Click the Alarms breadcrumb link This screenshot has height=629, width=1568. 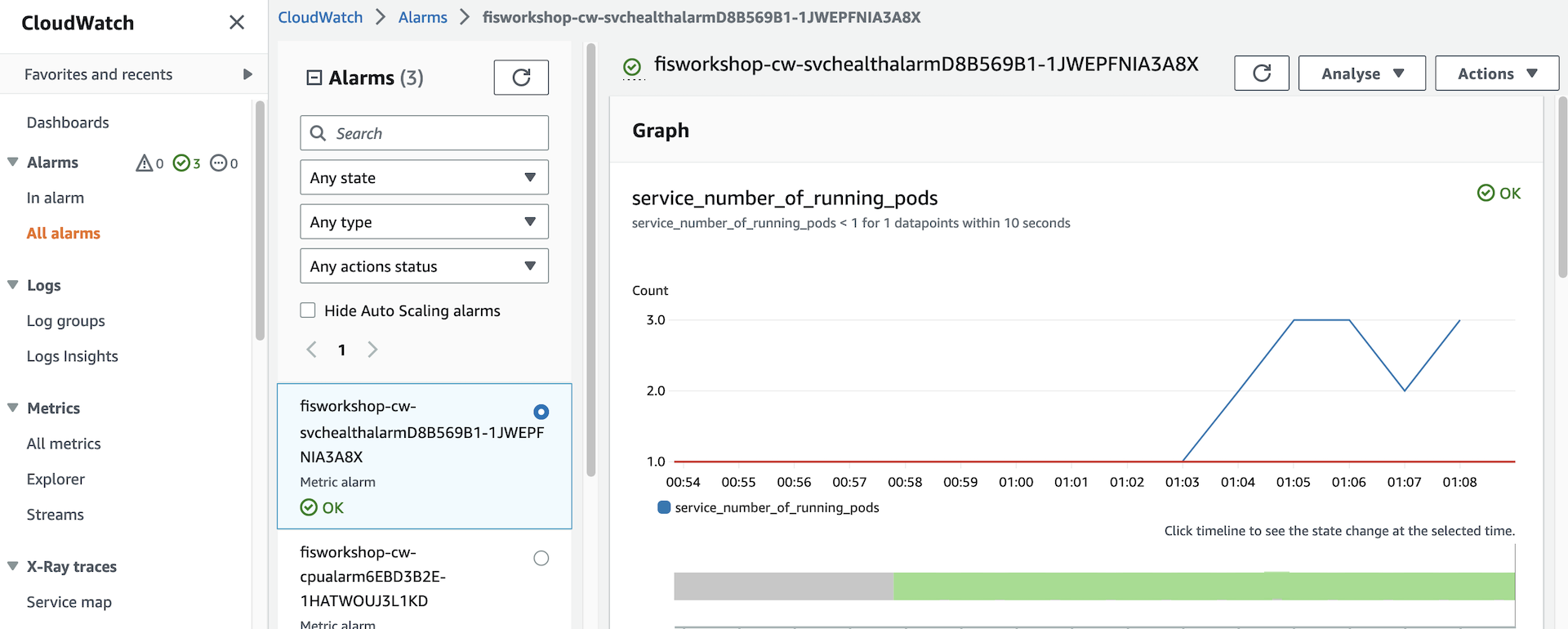point(423,17)
